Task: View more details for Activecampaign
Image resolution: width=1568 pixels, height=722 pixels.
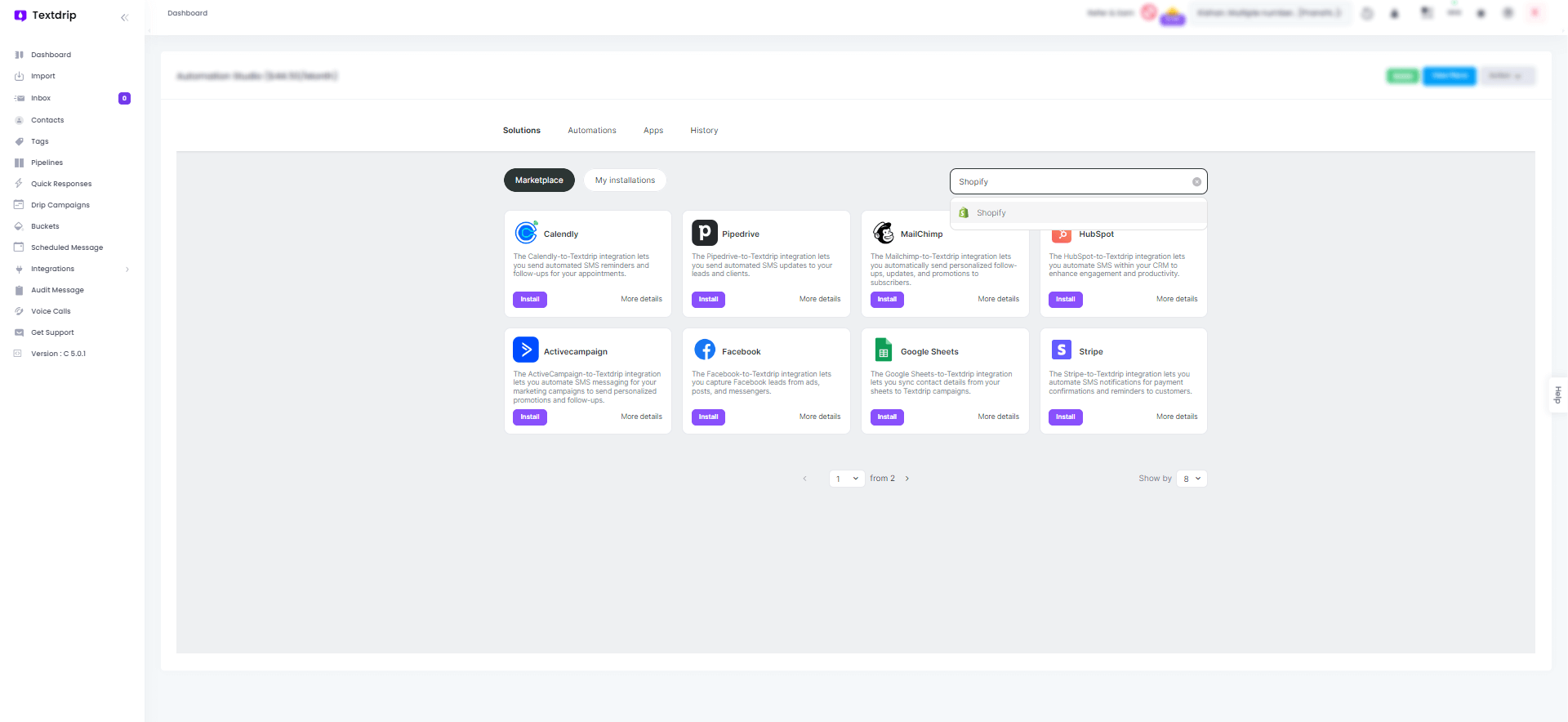Action: 641,417
